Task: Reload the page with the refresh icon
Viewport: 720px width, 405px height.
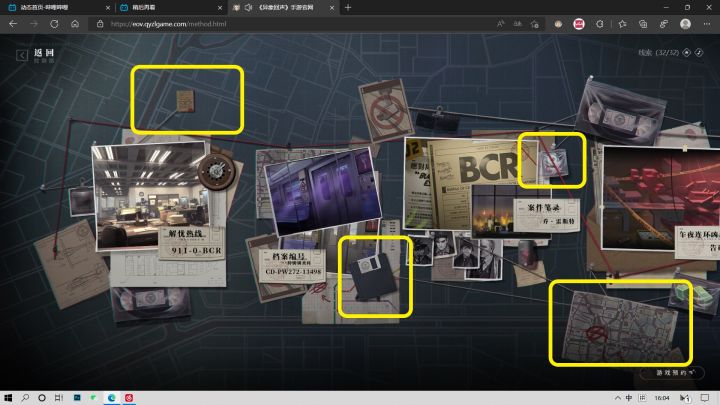Action: click(54, 24)
